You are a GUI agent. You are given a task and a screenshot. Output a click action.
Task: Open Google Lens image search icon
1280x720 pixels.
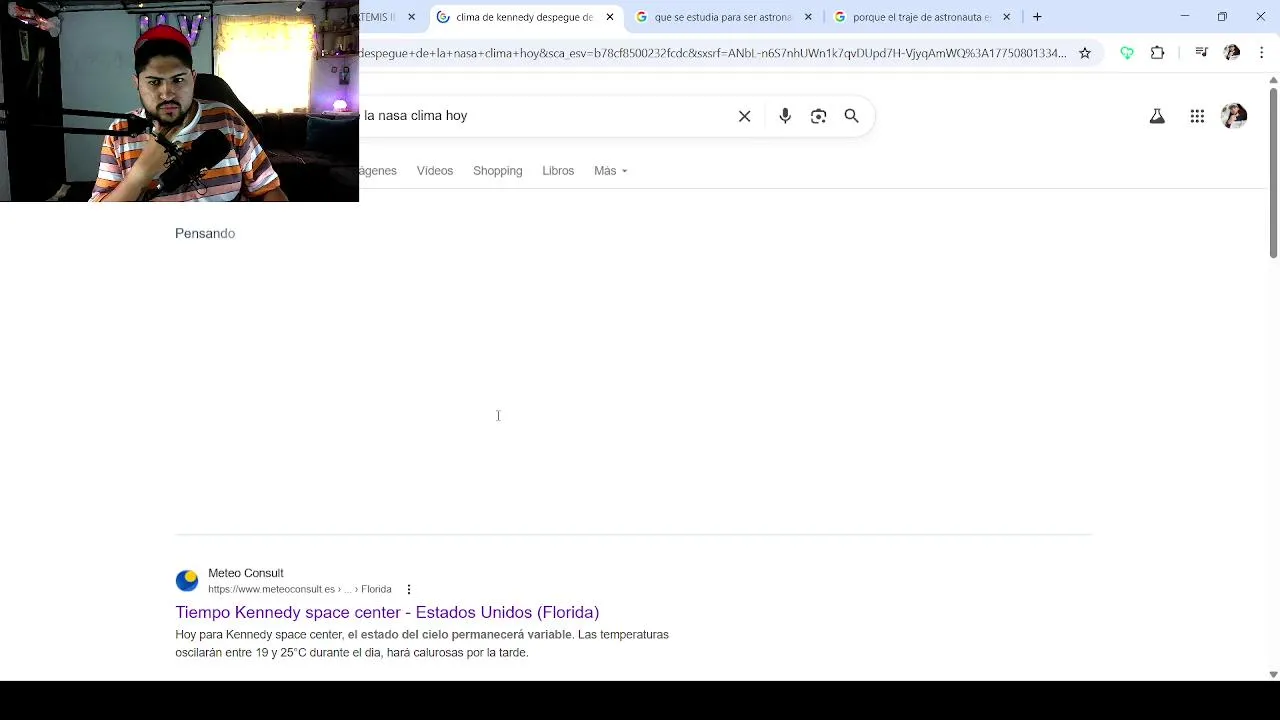819,116
